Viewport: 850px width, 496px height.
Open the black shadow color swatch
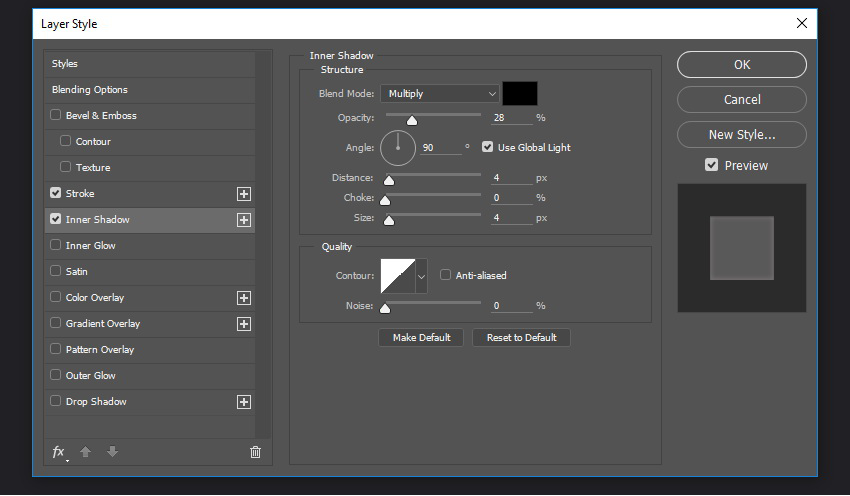(520, 93)
